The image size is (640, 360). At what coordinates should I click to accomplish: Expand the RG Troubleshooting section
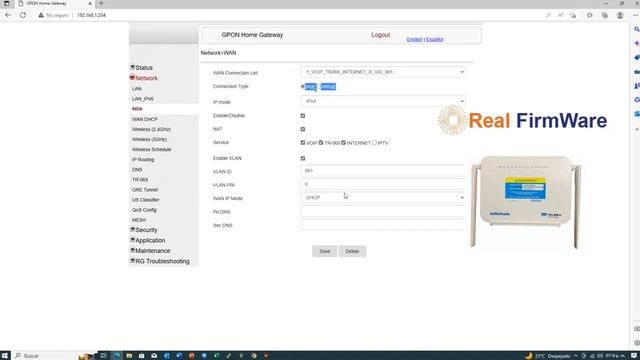point(160,261)
